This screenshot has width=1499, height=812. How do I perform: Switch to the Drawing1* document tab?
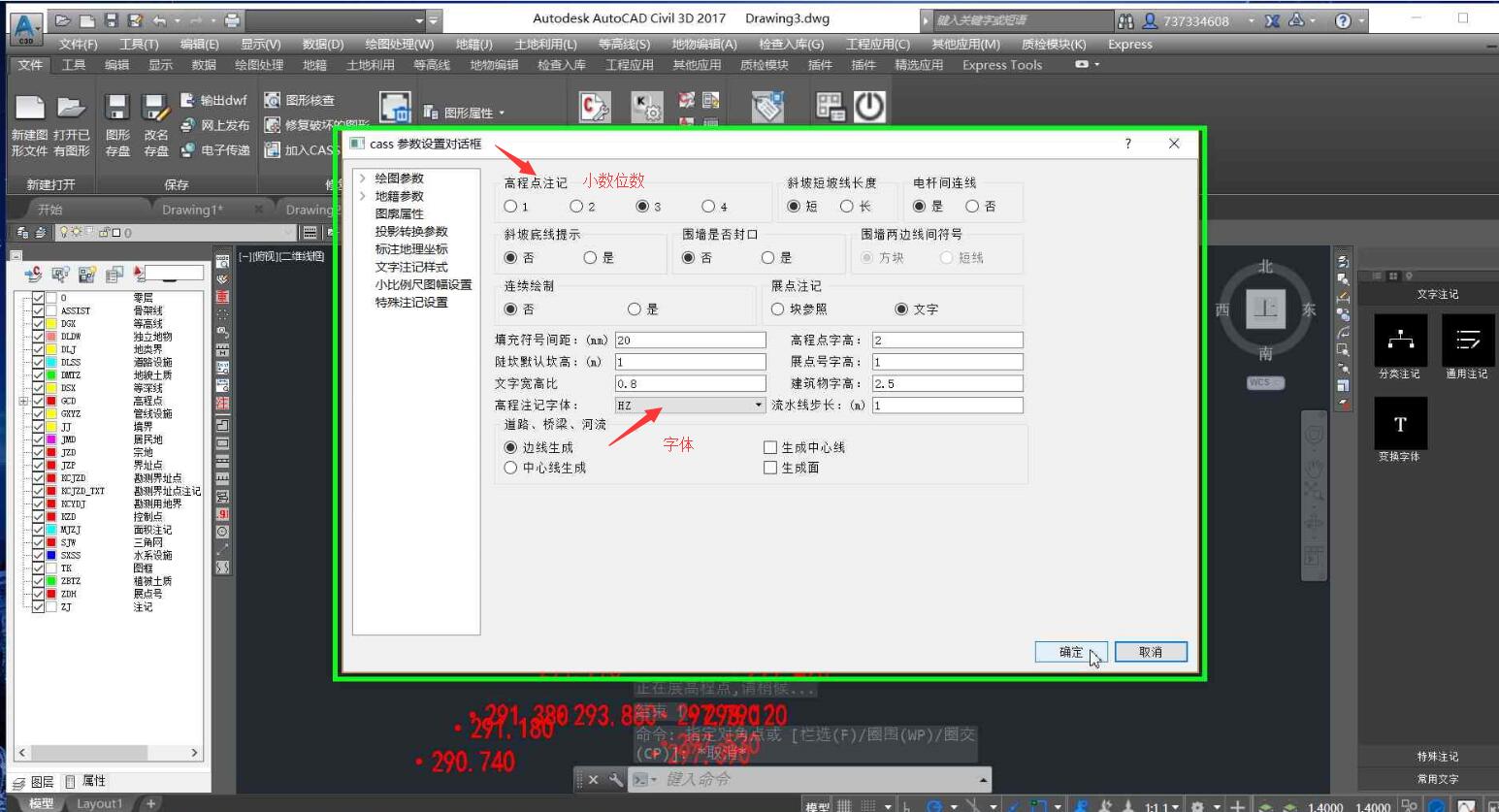coord(192,210)
